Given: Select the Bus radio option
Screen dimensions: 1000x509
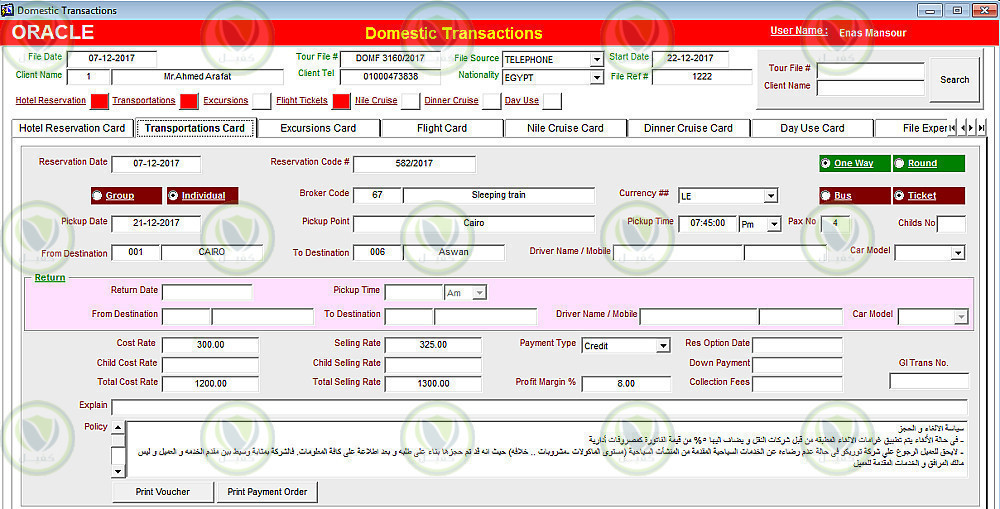Looking at the screenshot, I should click(825, 196).
